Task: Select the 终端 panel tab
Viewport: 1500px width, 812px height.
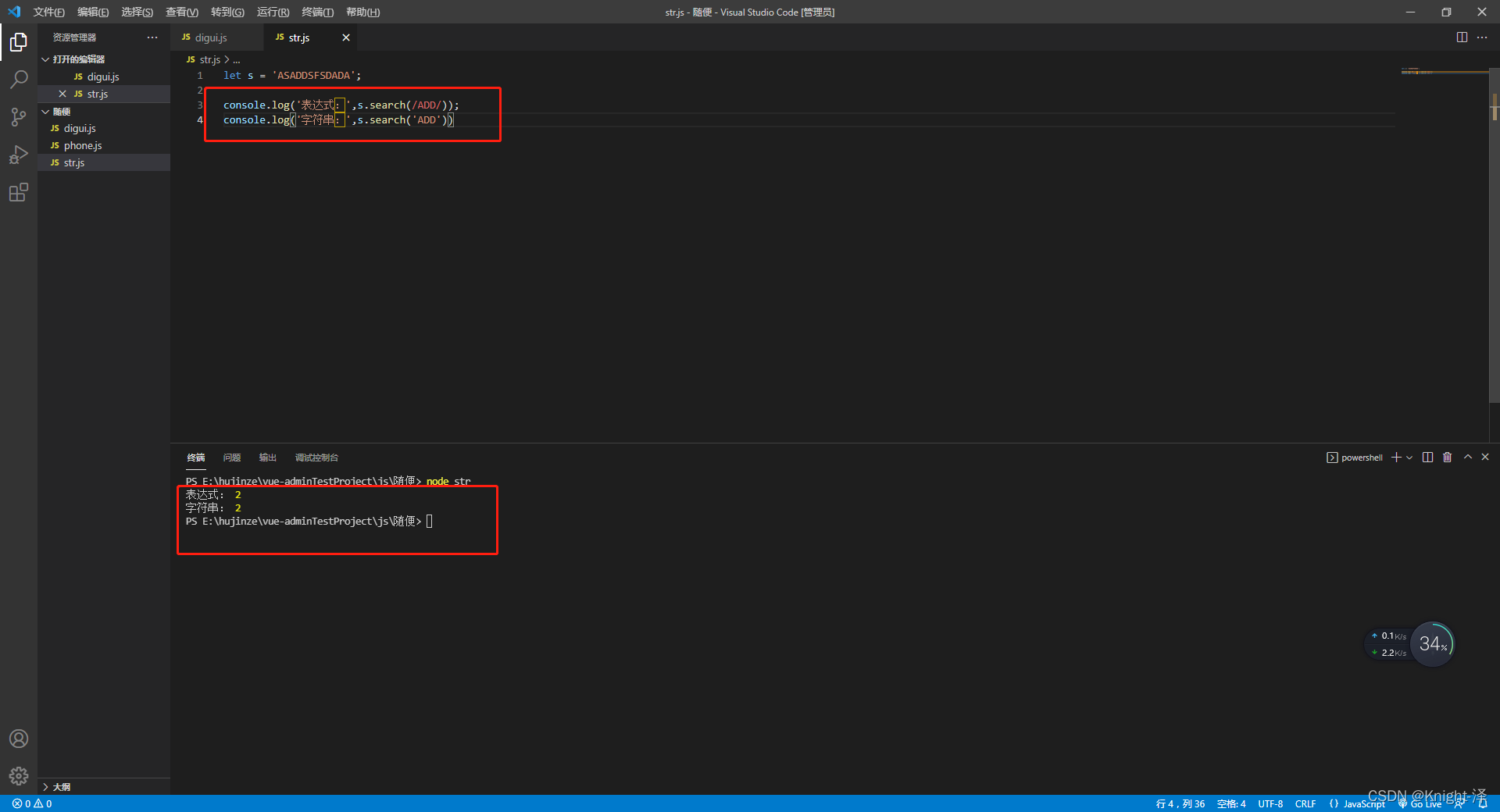Action: coord(196,458)
